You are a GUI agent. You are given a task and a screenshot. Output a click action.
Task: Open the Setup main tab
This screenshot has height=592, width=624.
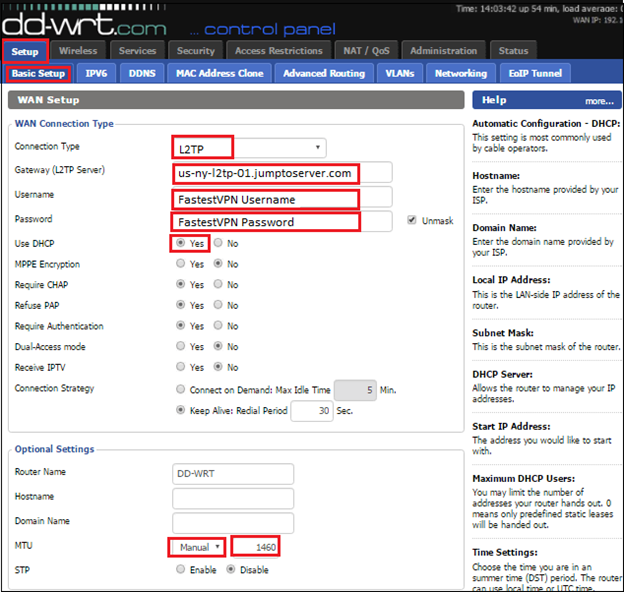click(x=25, y=51)
